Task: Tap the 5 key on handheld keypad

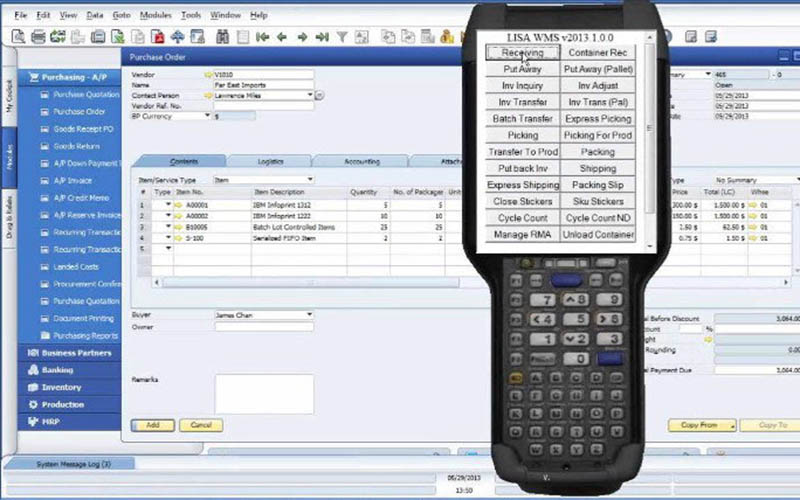Action: point(576,319)
